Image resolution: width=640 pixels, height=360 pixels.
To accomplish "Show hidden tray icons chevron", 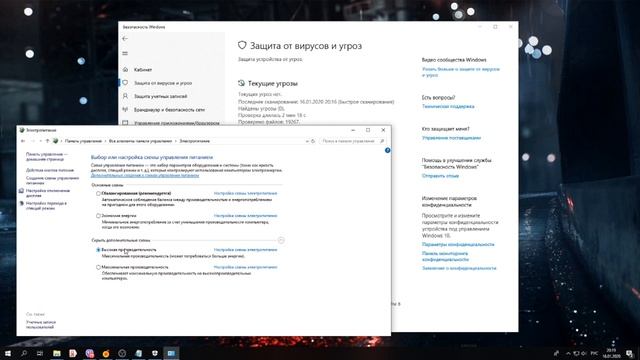I will tap(568, 353).
